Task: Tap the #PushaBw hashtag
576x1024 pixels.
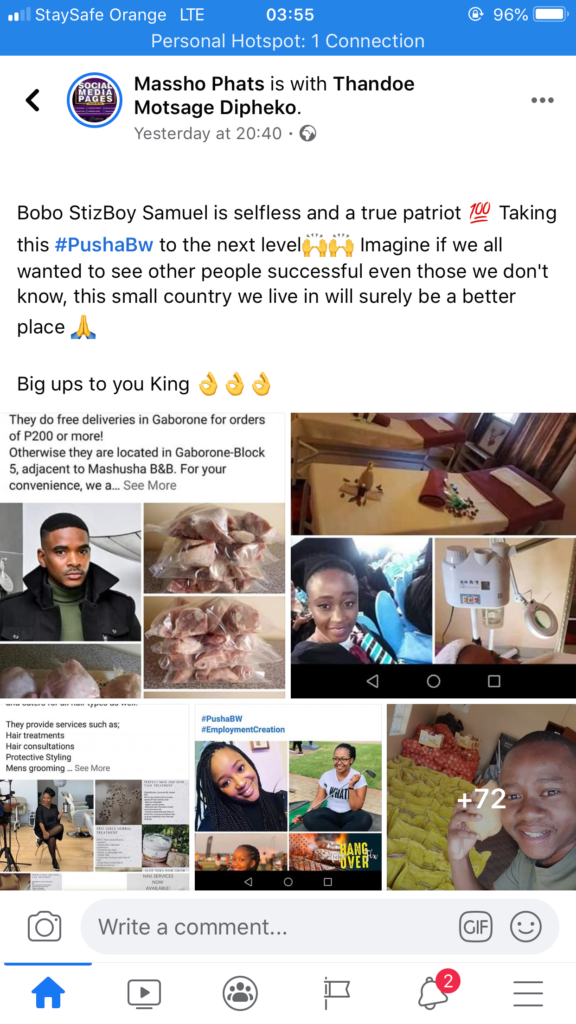Action: [x=104, y=245]
